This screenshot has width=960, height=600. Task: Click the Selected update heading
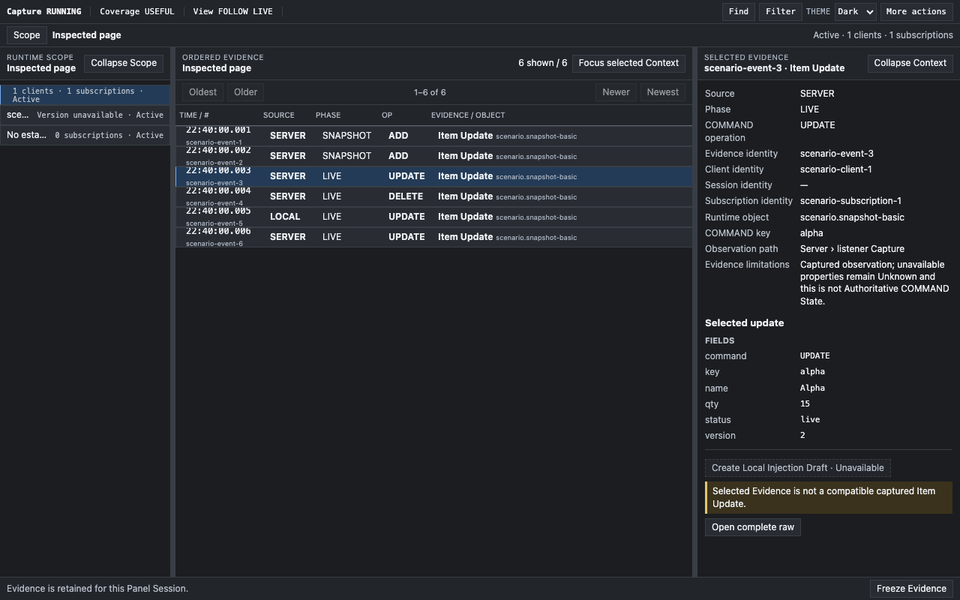[744, 323]
